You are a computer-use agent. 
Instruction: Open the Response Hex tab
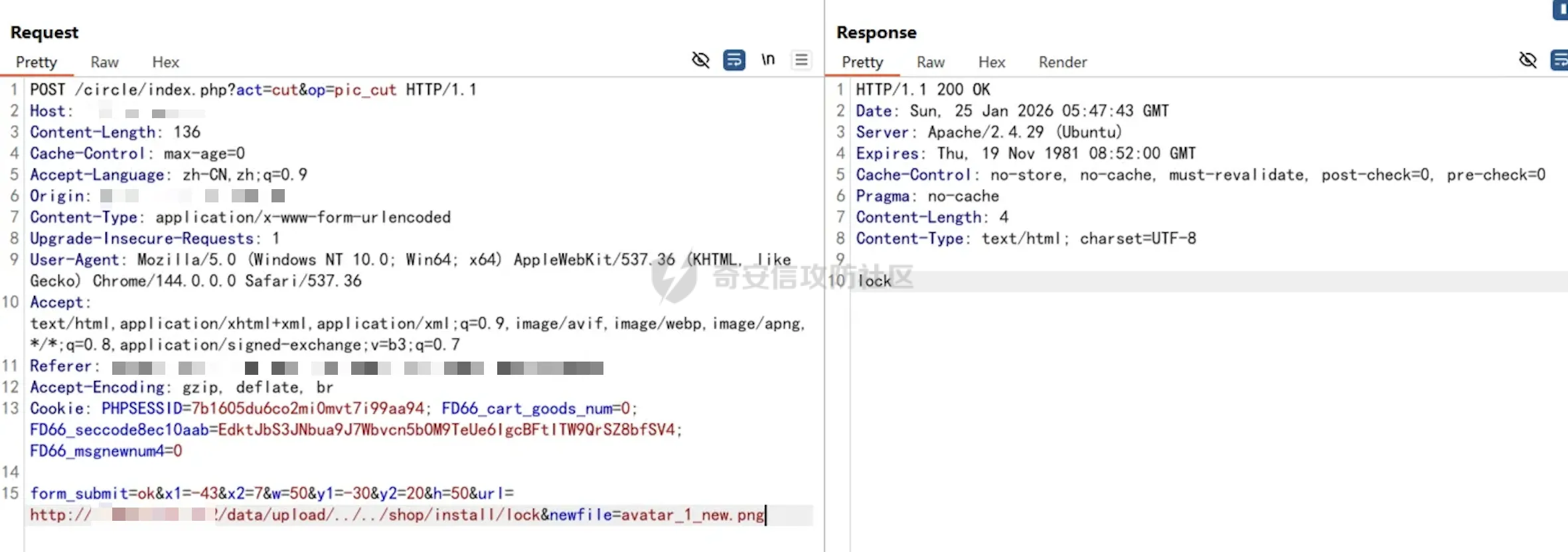click(991, 62)
